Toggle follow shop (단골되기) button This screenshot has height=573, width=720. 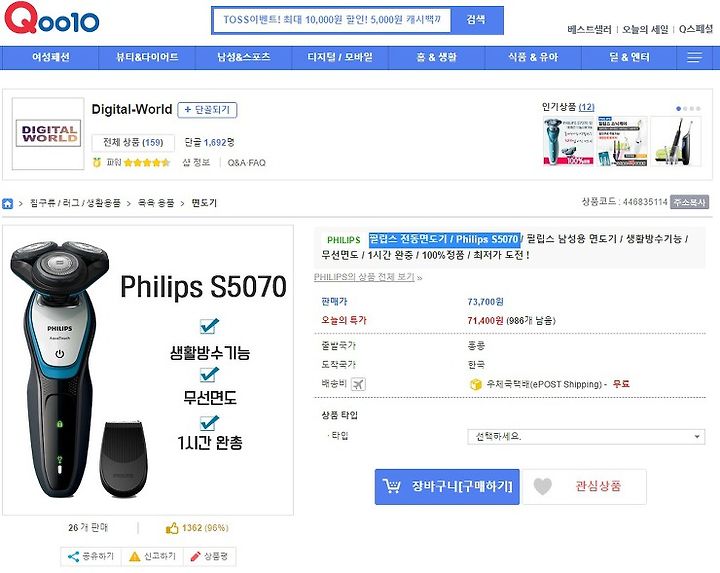coord(207,110)
